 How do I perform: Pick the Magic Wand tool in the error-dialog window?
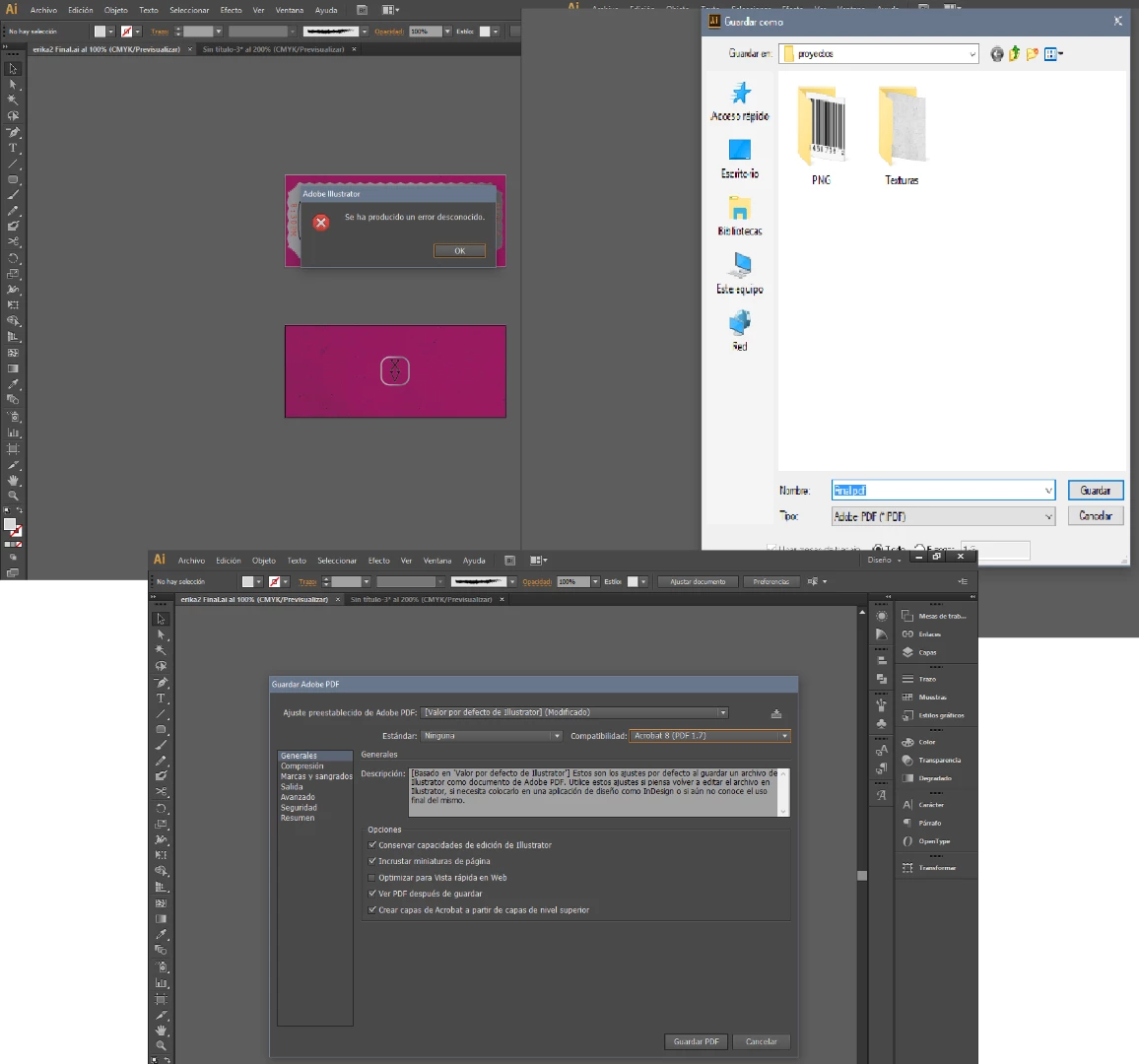point(13,100)
